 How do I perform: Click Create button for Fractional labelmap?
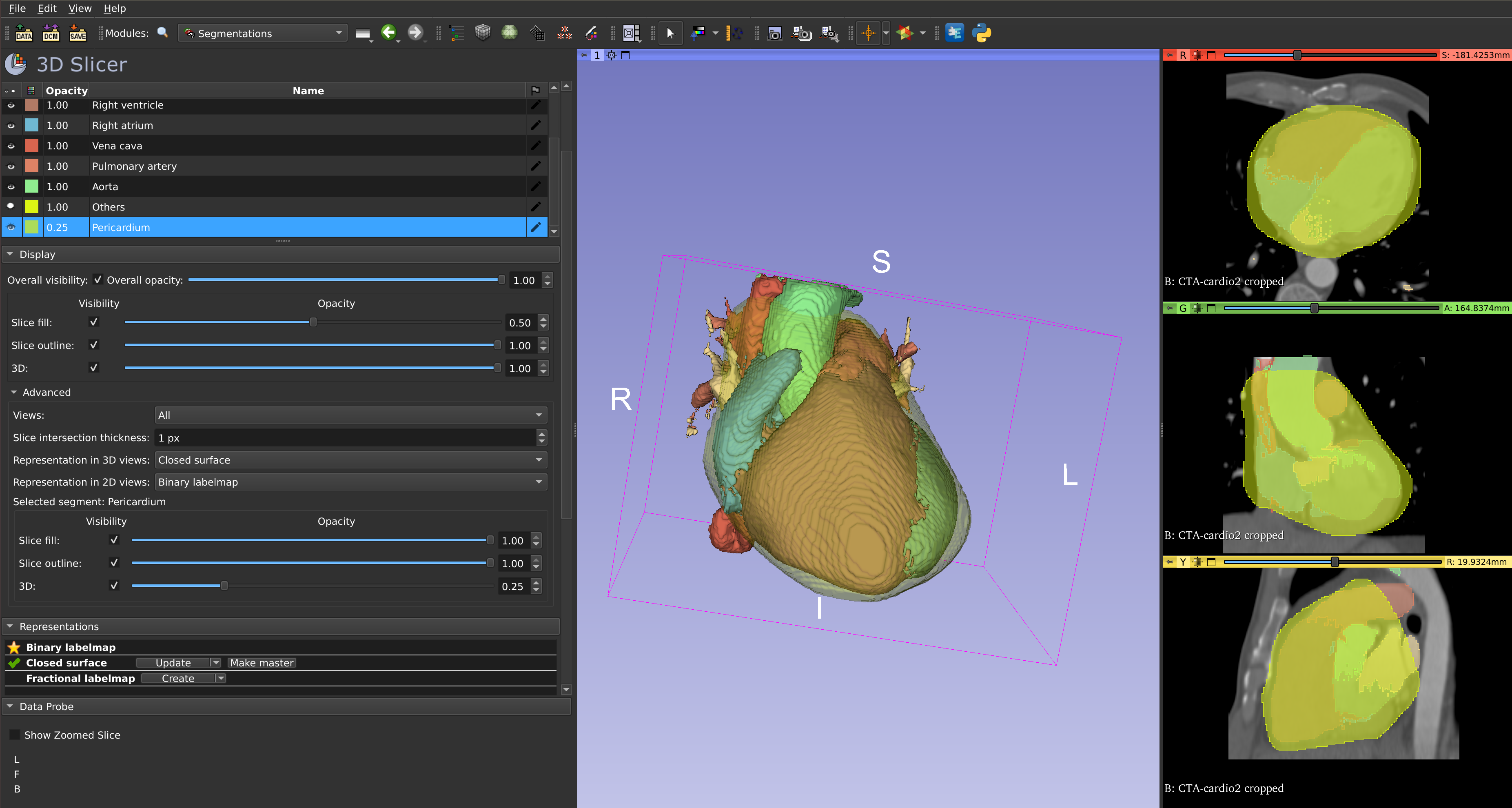coord(178,678)
